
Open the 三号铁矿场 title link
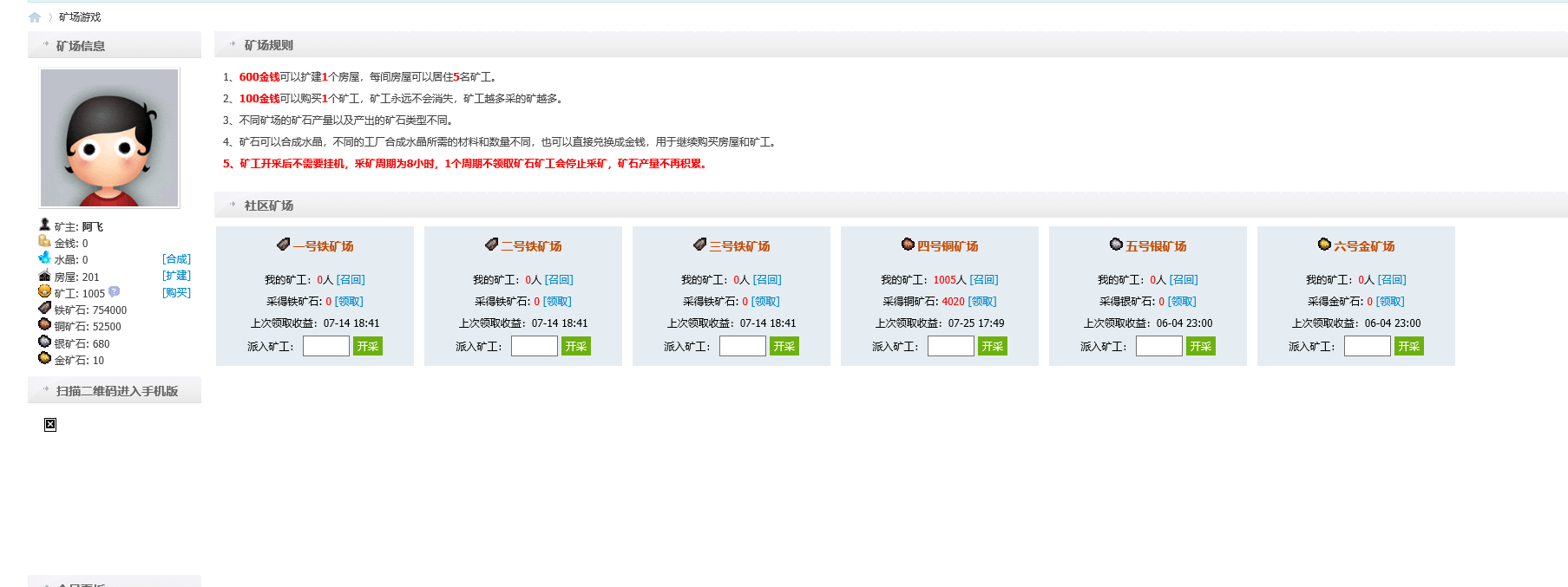[x=739, y=246]
